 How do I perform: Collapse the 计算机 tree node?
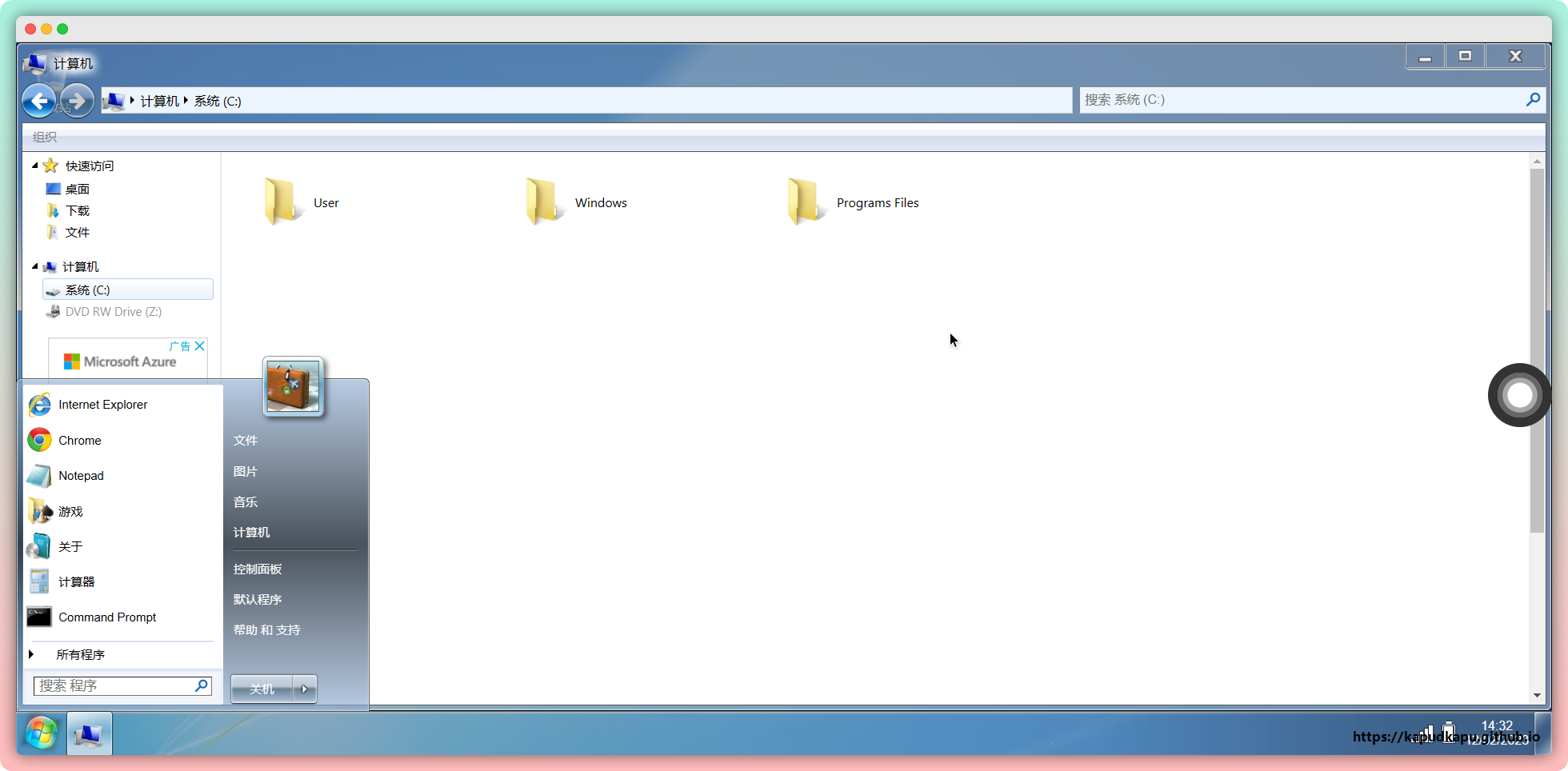click(35, 266)
